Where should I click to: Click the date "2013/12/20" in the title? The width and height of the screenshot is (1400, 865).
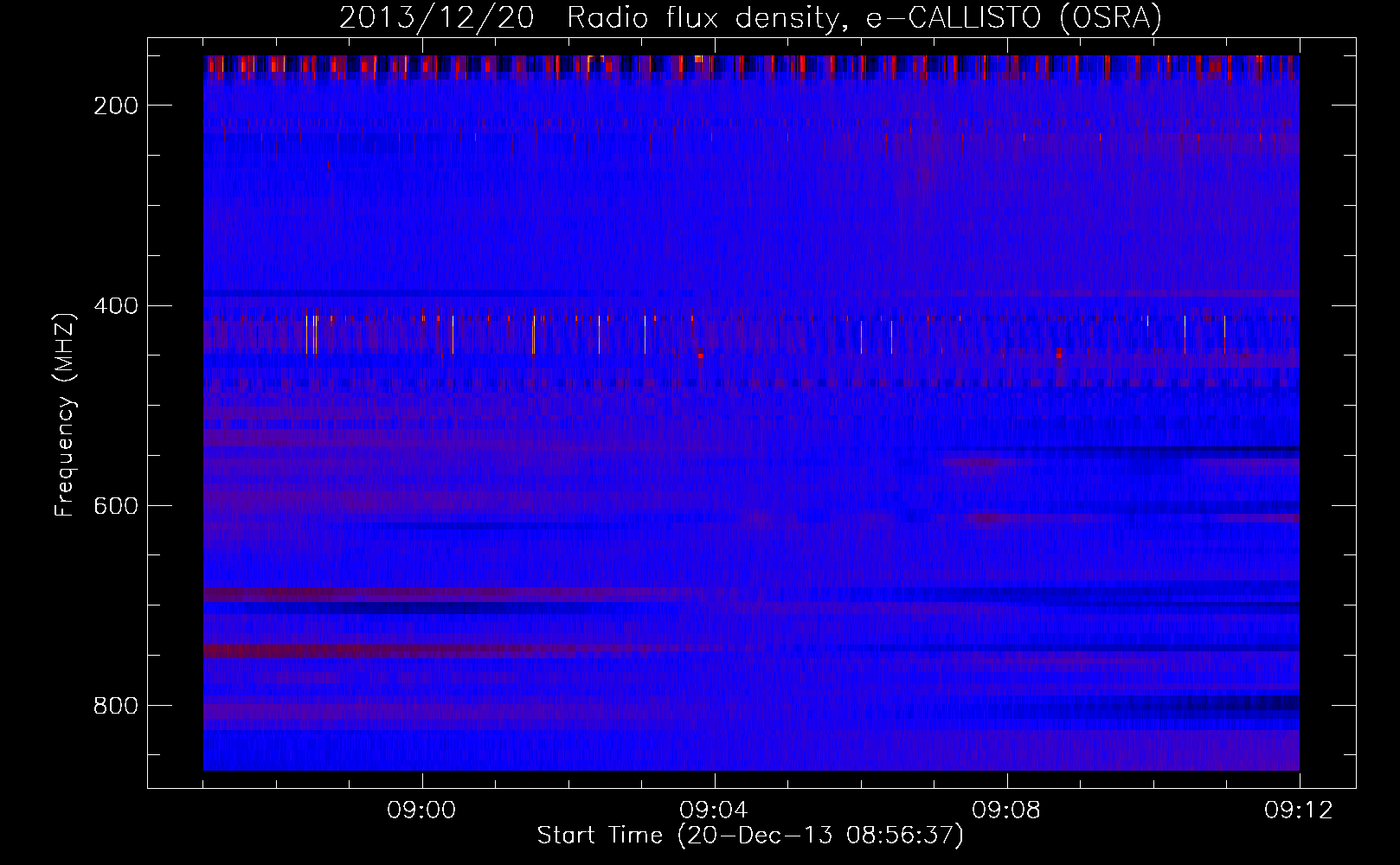(436, 18)
